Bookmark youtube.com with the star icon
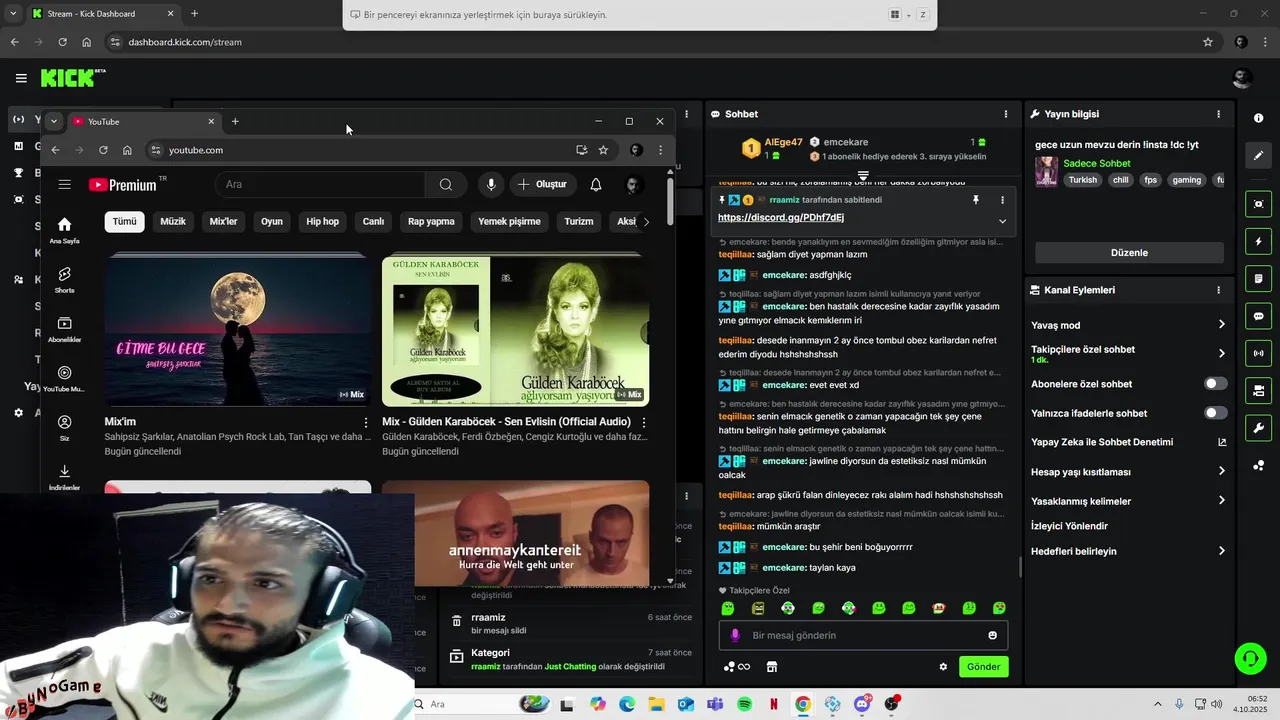This screenshot has width=1280, height=720. 603,150
